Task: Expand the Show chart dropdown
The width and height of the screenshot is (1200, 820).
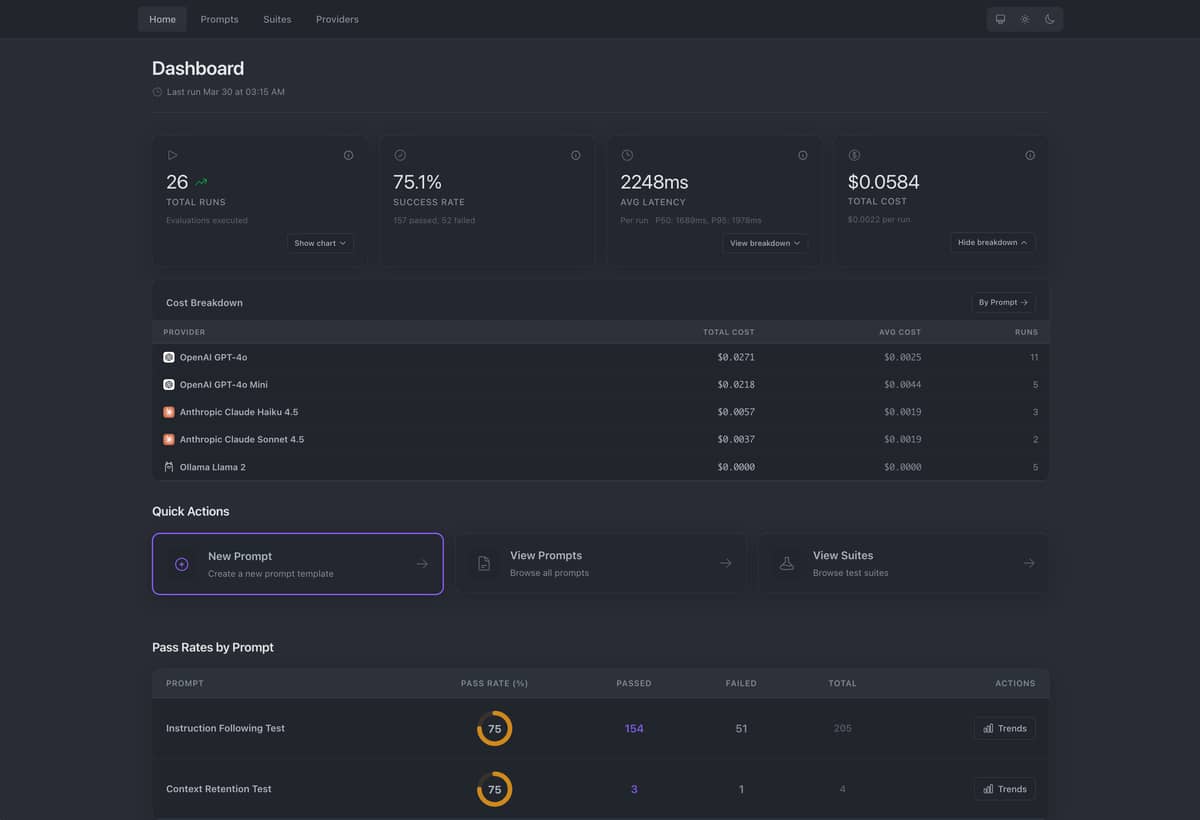Action: [x=320, y=243]
